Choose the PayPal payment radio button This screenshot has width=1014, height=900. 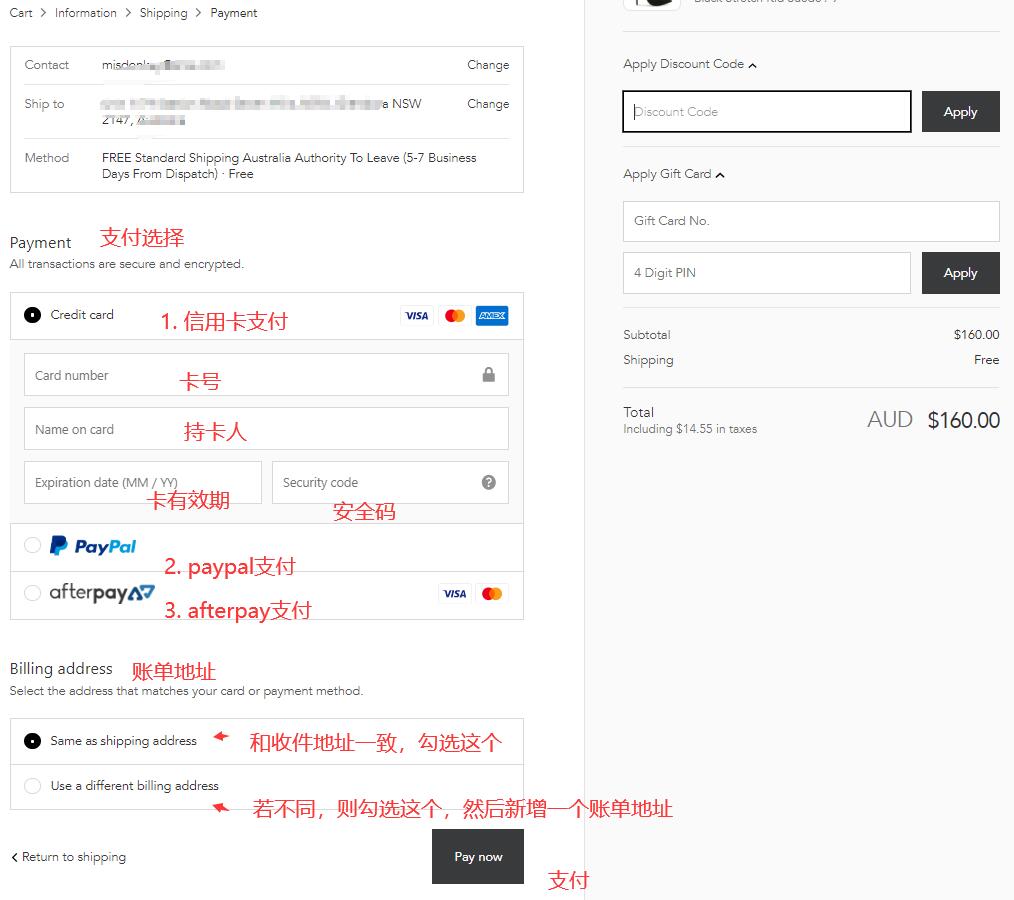click(x=33, y=545)
